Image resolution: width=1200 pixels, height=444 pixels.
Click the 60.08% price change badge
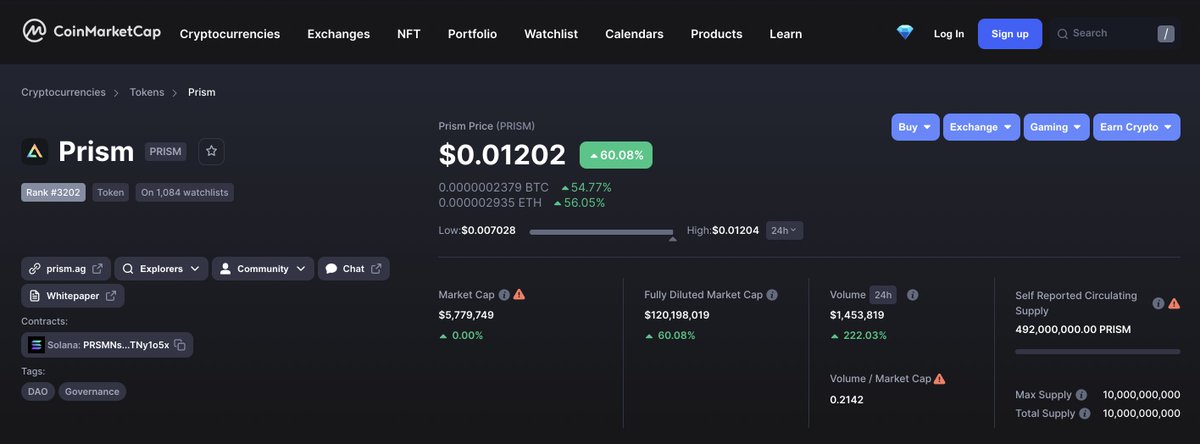pyautogui.click(x=616, y=155)
